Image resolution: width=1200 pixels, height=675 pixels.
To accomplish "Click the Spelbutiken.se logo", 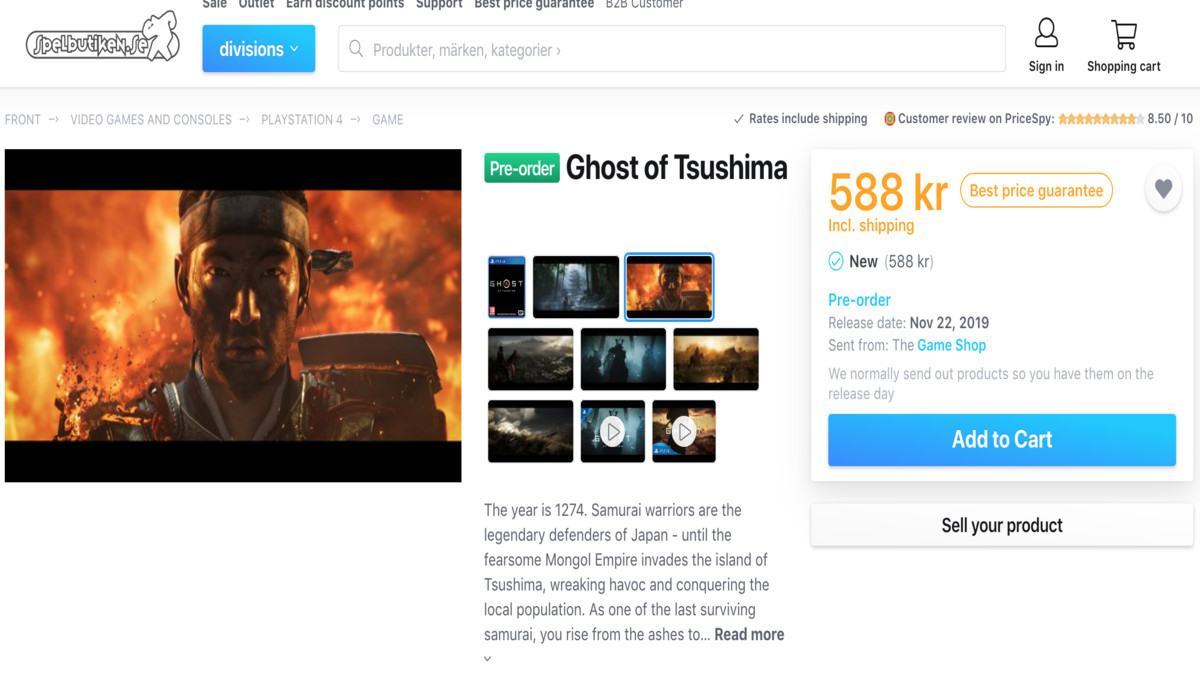I will click(x=103, y=39).
